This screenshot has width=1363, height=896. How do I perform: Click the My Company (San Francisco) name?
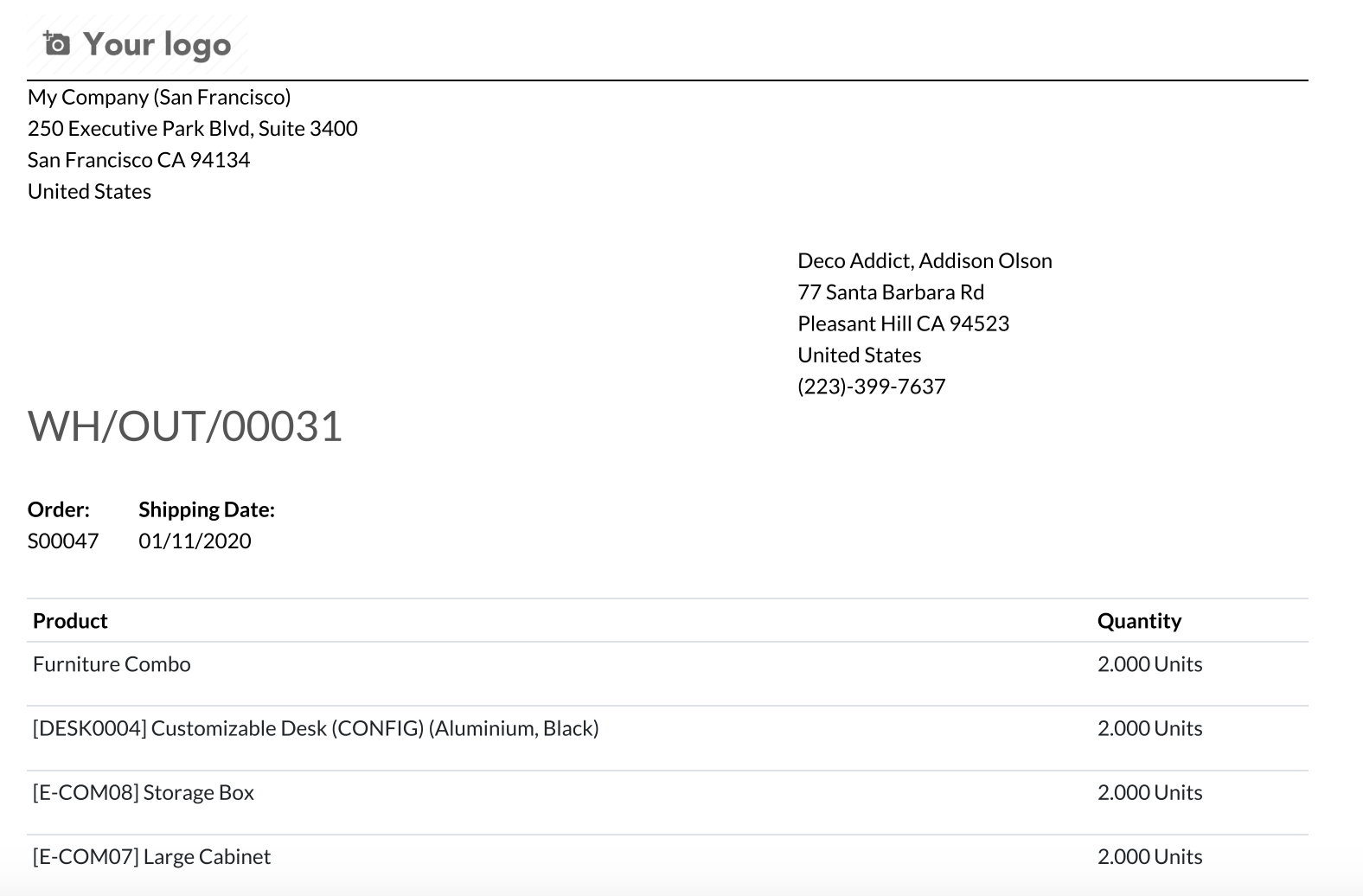(159, 97)
